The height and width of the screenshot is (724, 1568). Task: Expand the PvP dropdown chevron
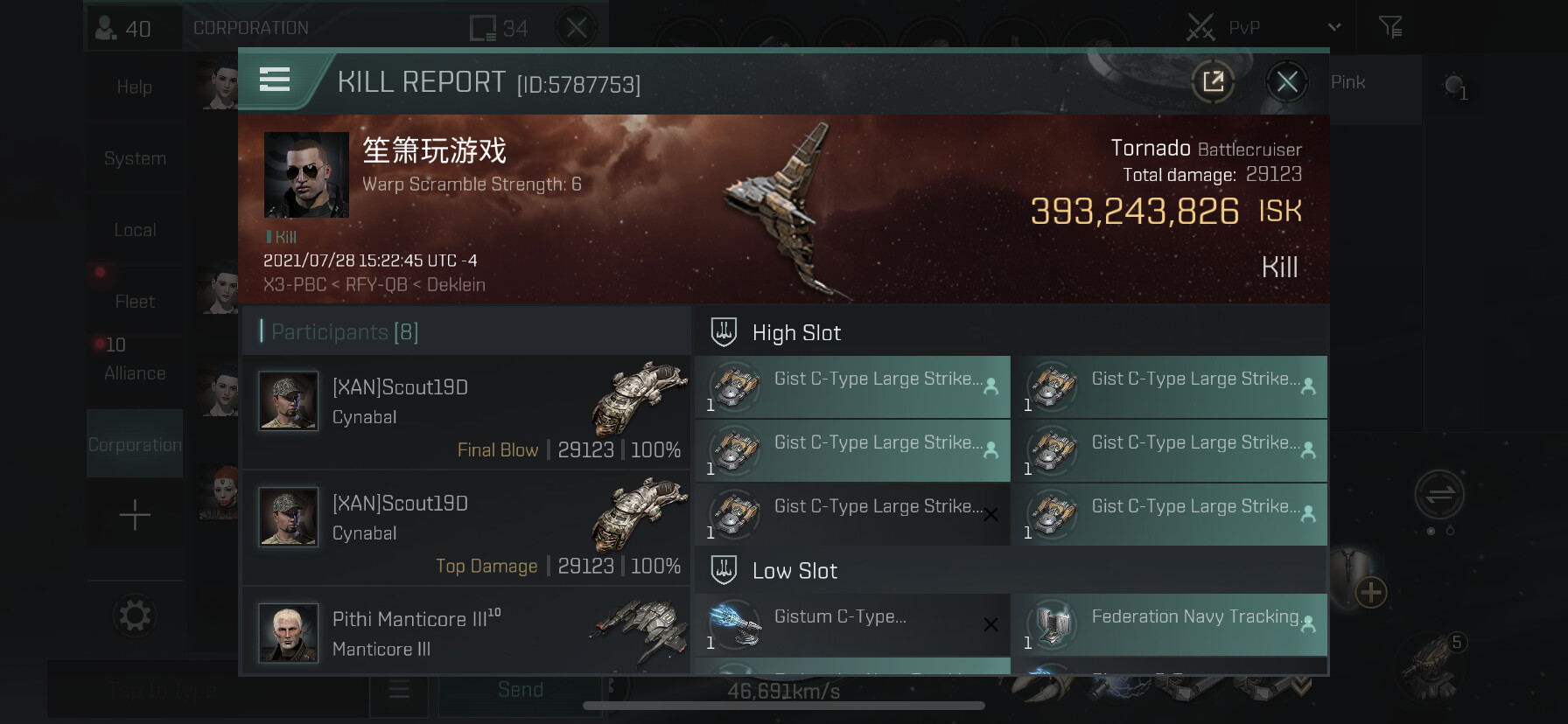pyautogui.click(x=1334, y=27)
